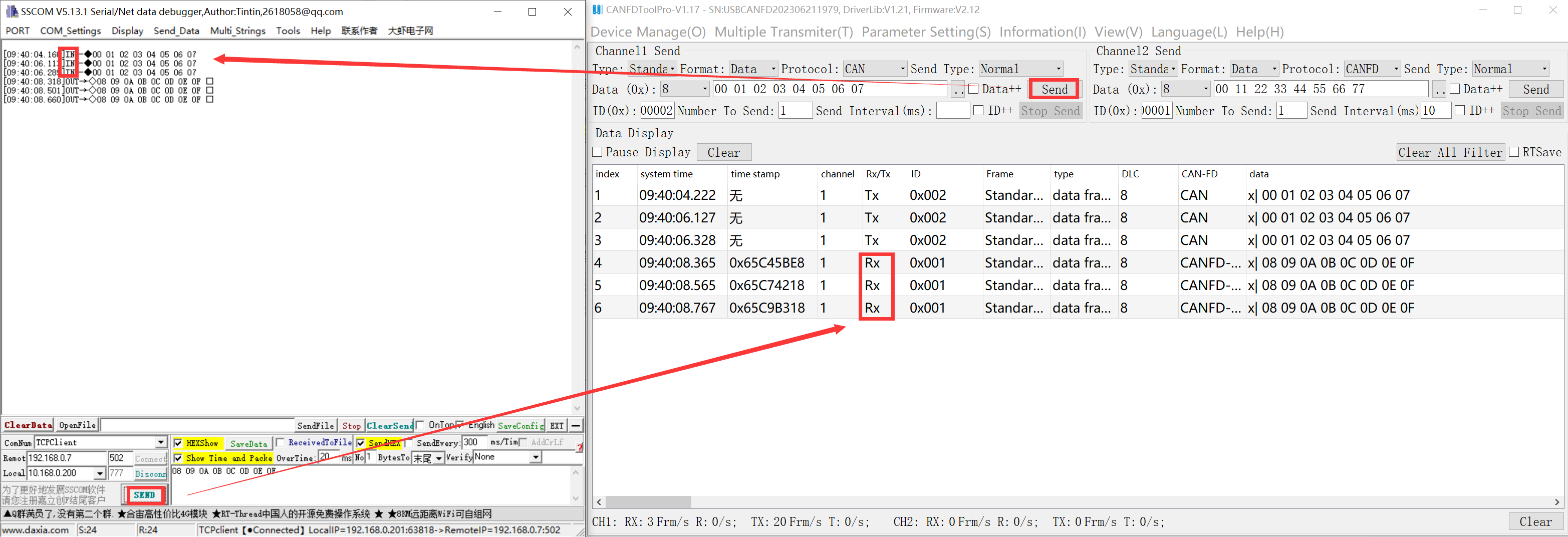The width and height of the screenshot is (1568, 537).
Task: Toggle the HEXShow checkbox
Action: [x=178, y=443]
